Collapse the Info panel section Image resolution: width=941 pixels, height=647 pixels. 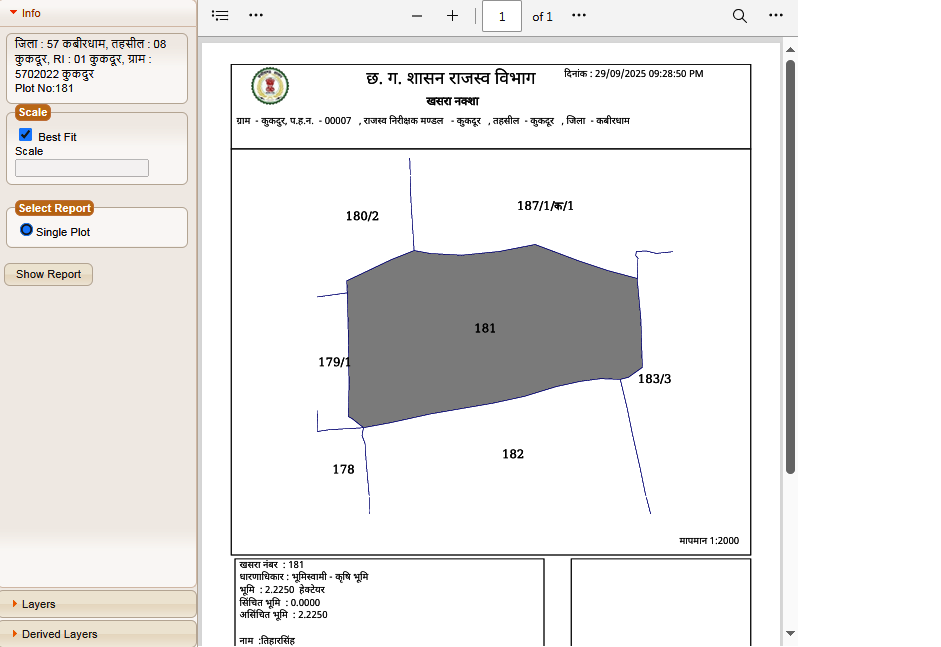tap(14, 13)
